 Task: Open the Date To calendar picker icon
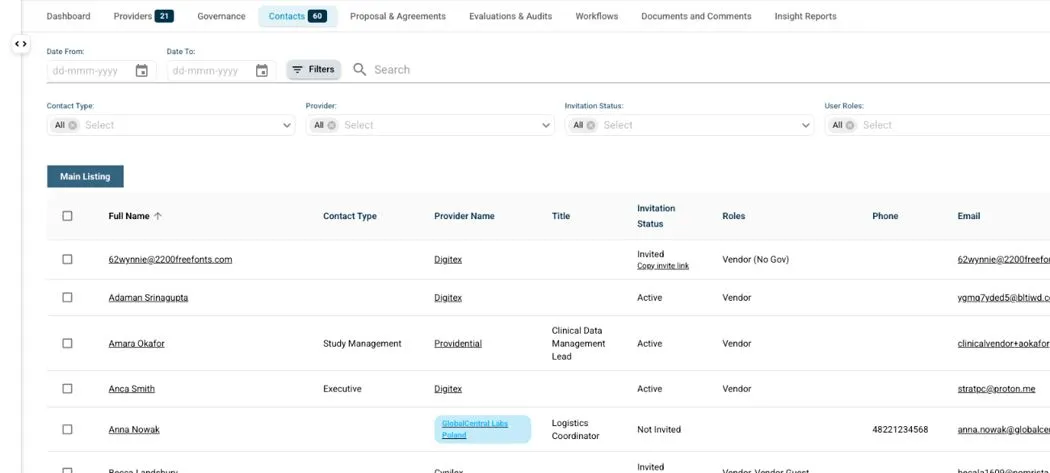click(262, 70)
